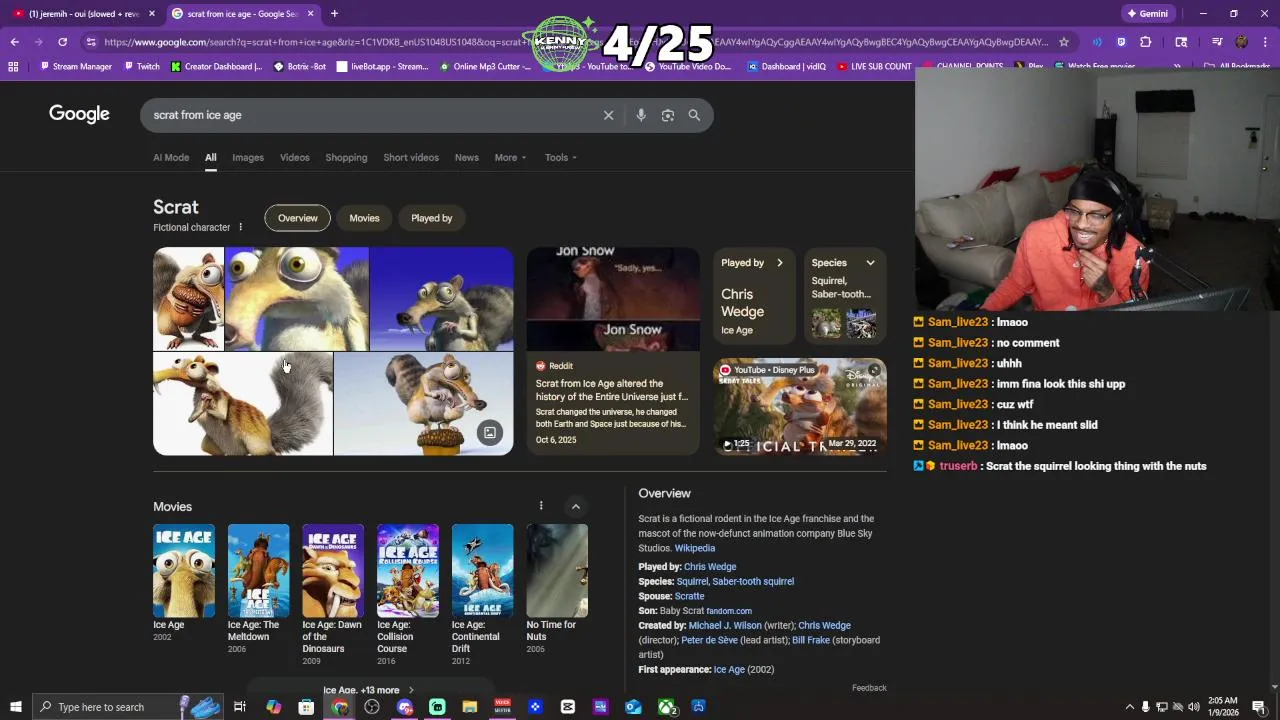
Task: Select the Played by chip
Action: pyautogui.click(x=432, y=218)
